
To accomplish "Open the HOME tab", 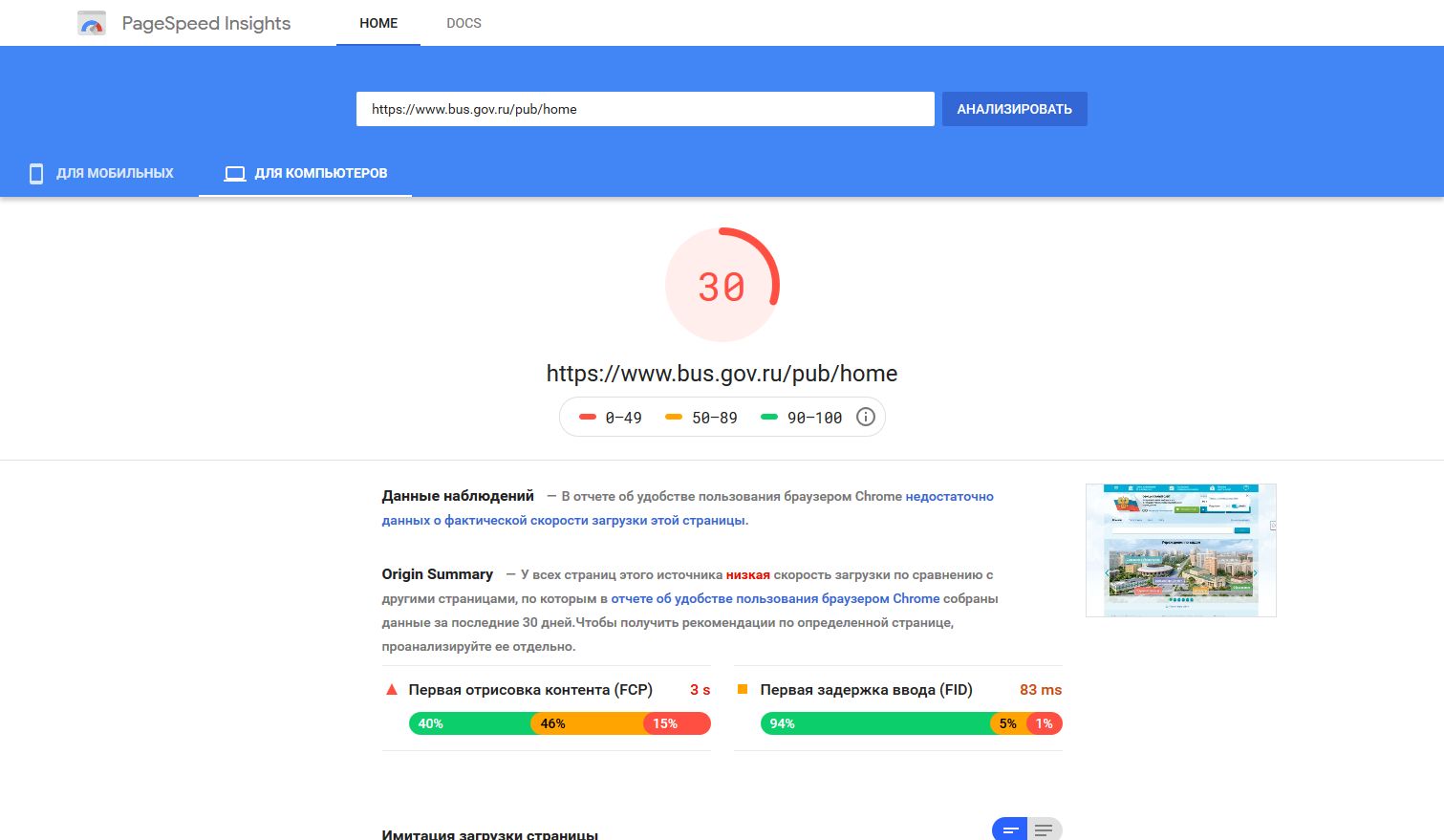I will click(x=378, y=23).
